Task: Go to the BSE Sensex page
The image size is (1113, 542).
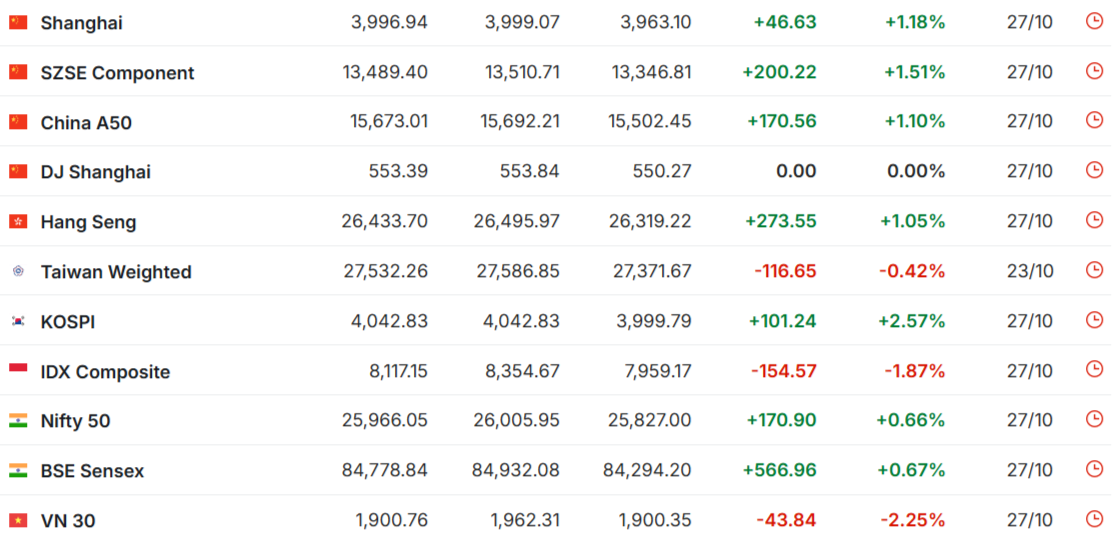Action: 92,470
